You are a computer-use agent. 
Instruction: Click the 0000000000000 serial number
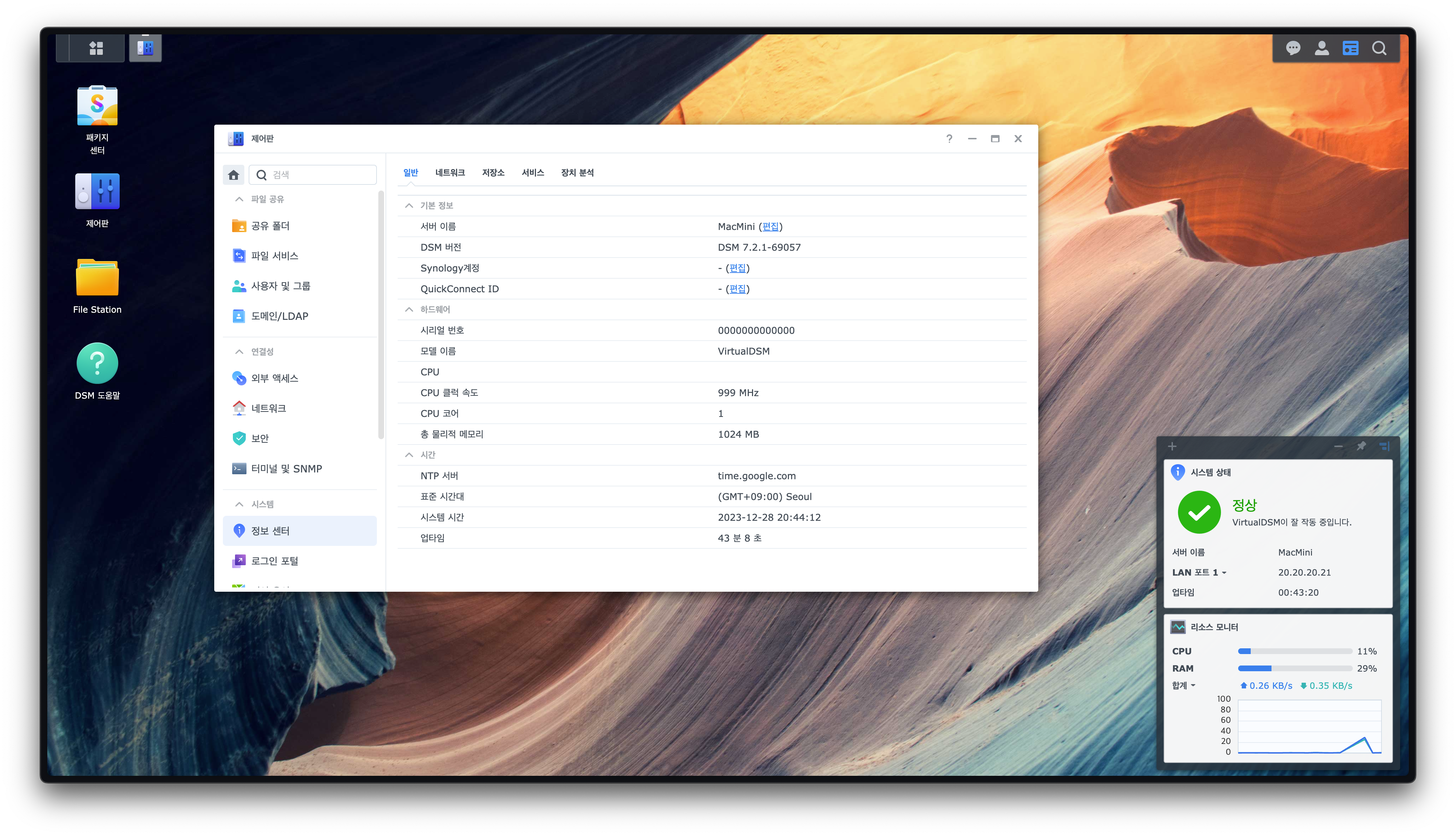[x=756, y=330]
